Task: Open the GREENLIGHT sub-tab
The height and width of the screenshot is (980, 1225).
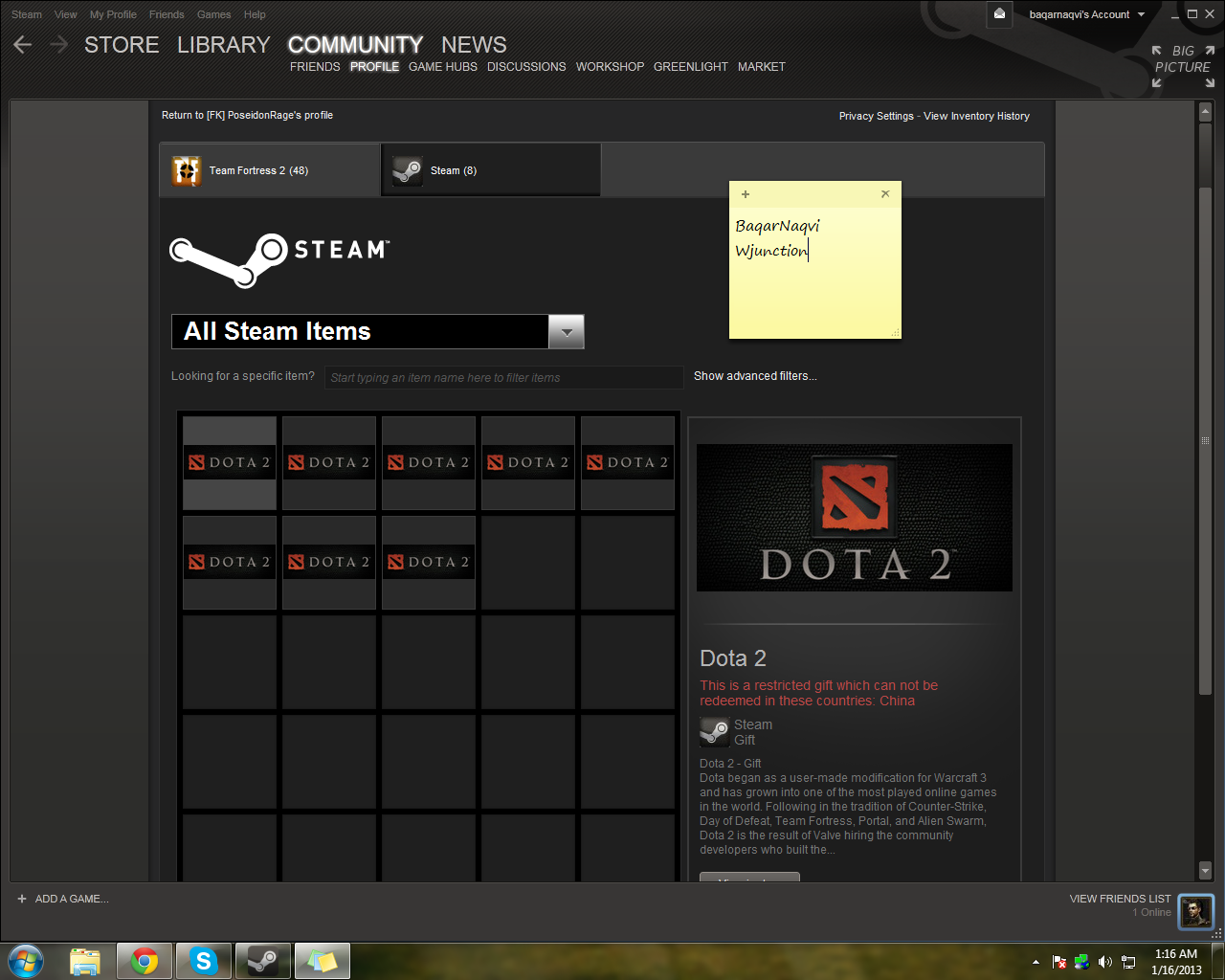Action: click(x=691, y=67)
